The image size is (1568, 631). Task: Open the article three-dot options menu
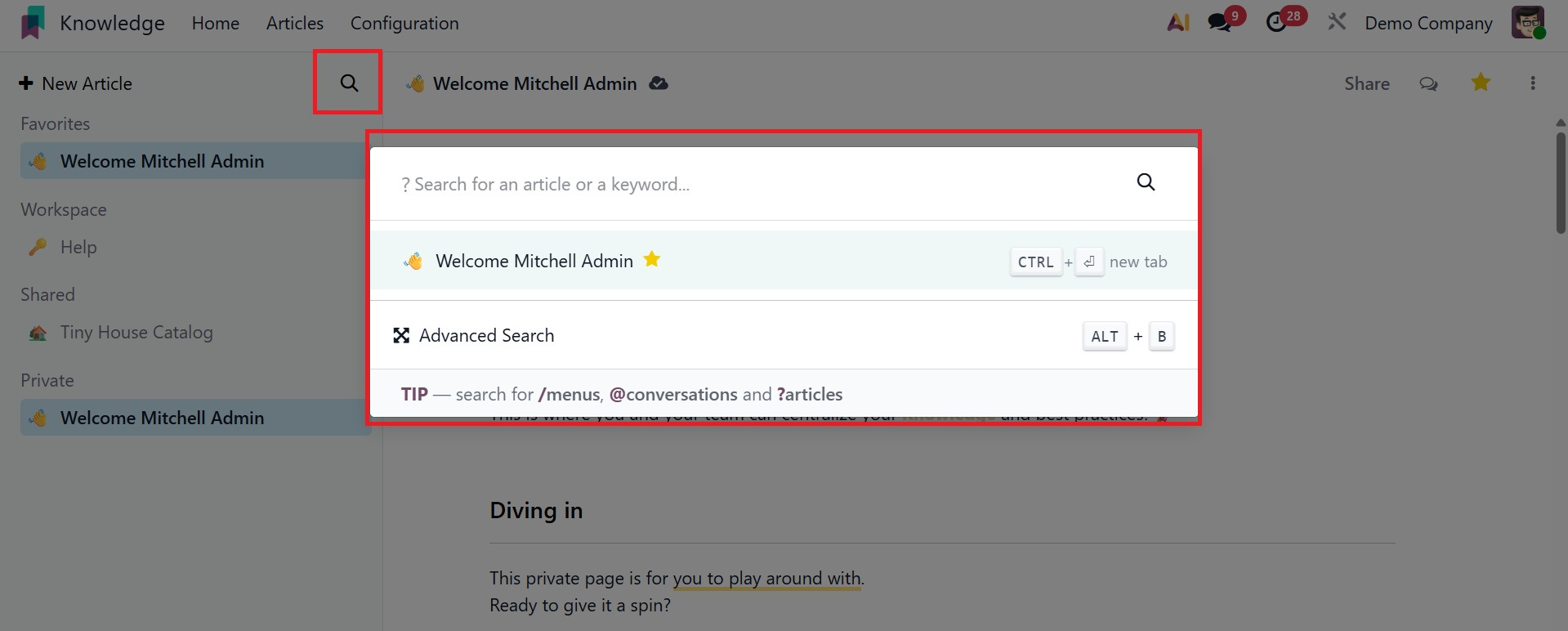(x=1532, y=83)
